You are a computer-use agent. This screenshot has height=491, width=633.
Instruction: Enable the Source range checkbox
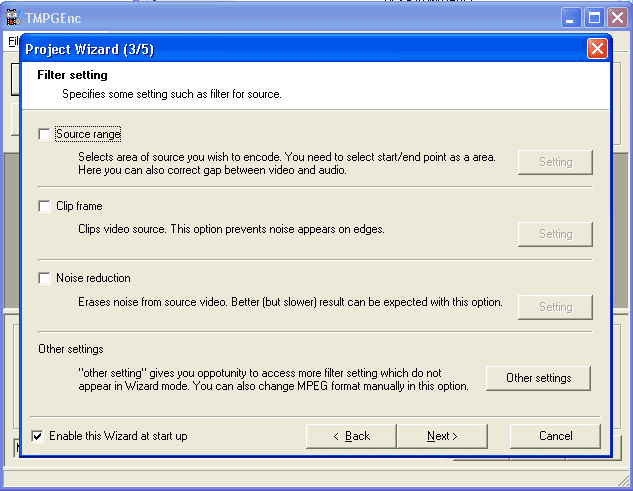pyautogui.click(x=44, y=134)
